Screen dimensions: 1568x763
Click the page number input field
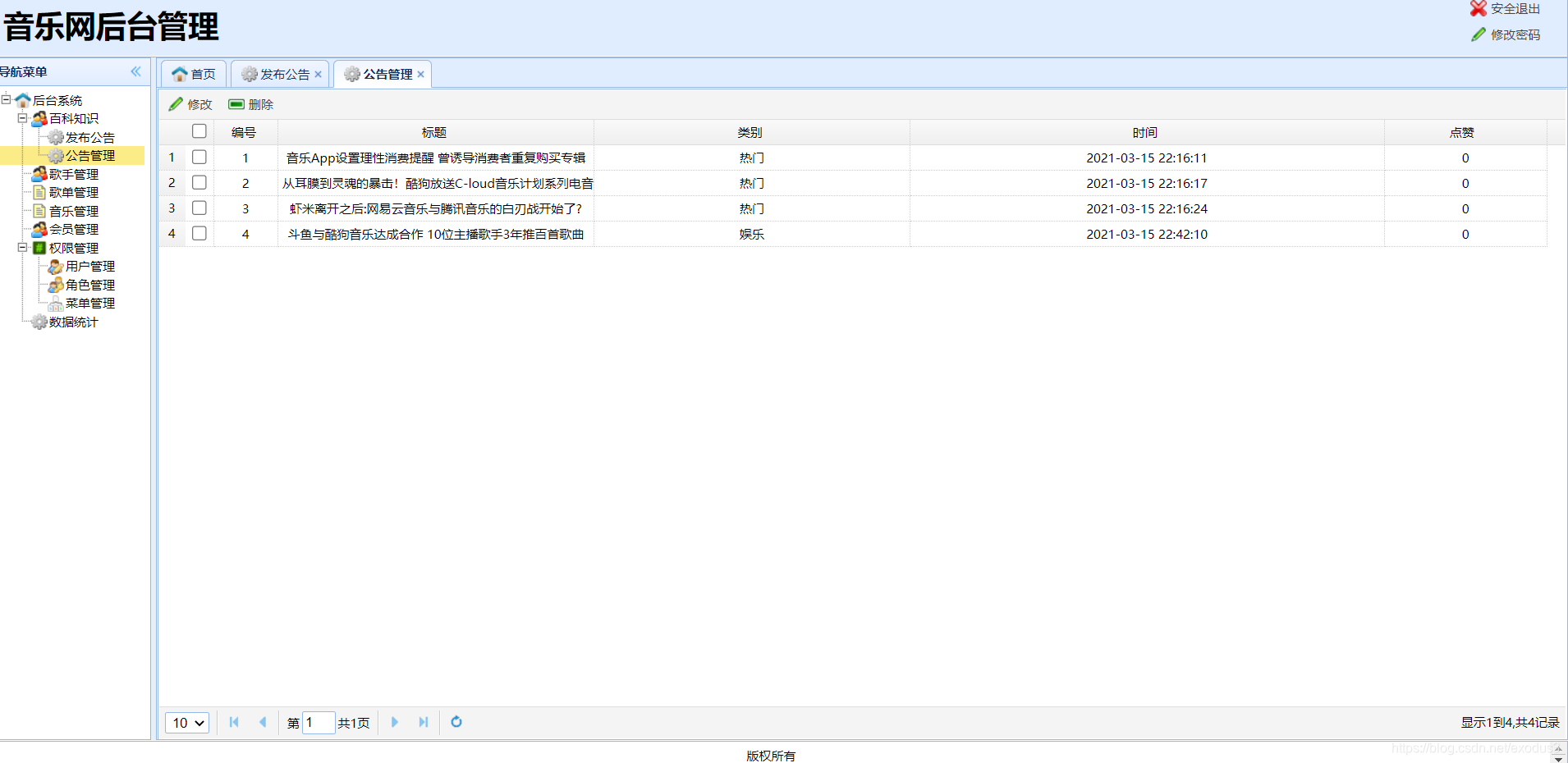(x=319, y=723)
